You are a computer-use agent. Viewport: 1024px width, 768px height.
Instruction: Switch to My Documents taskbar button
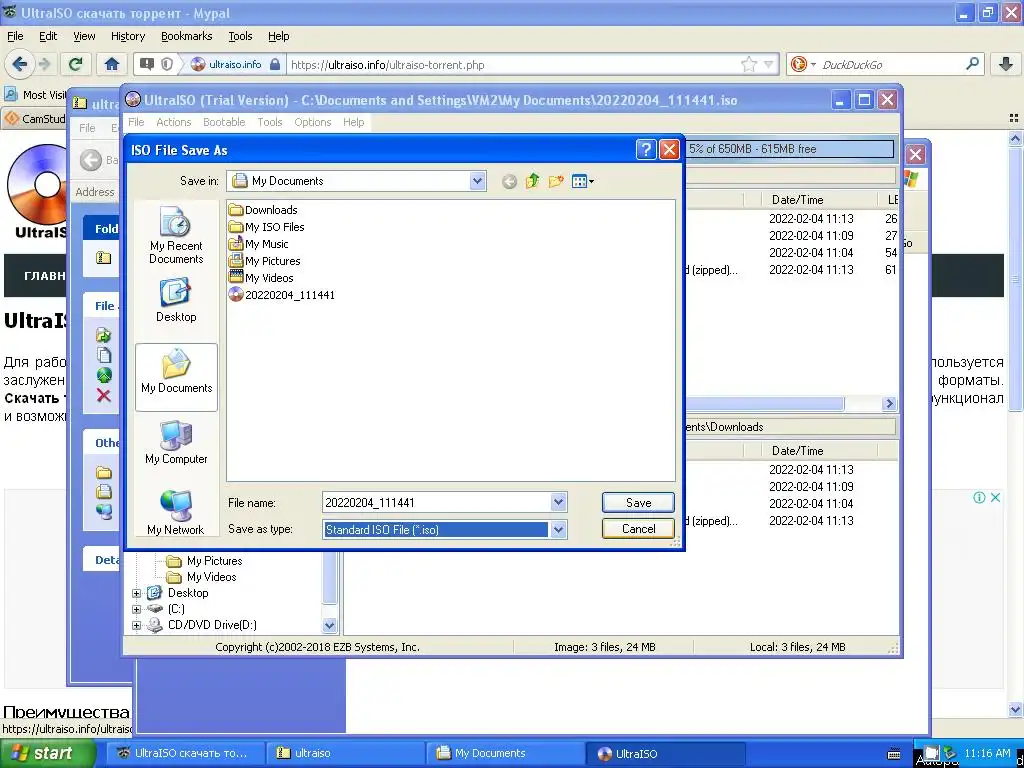point(504,753)
